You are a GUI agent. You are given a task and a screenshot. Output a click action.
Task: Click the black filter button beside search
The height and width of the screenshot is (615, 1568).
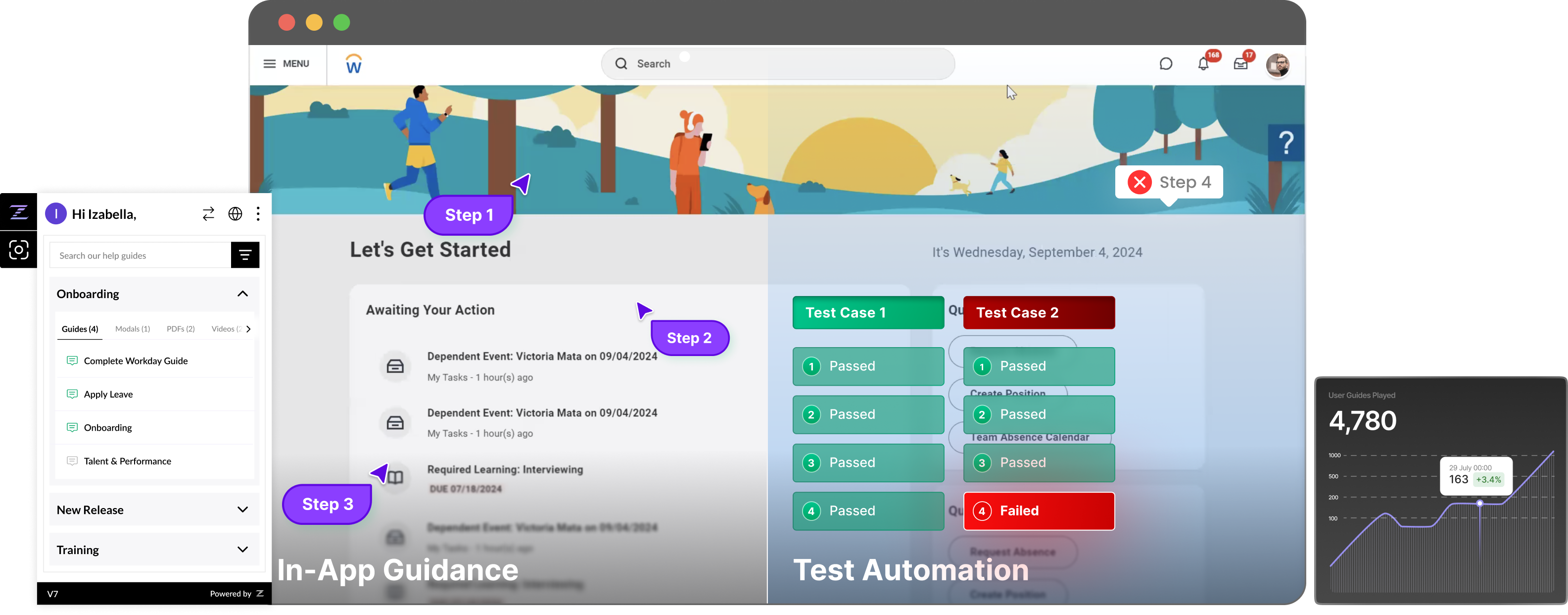click(245, 255)
